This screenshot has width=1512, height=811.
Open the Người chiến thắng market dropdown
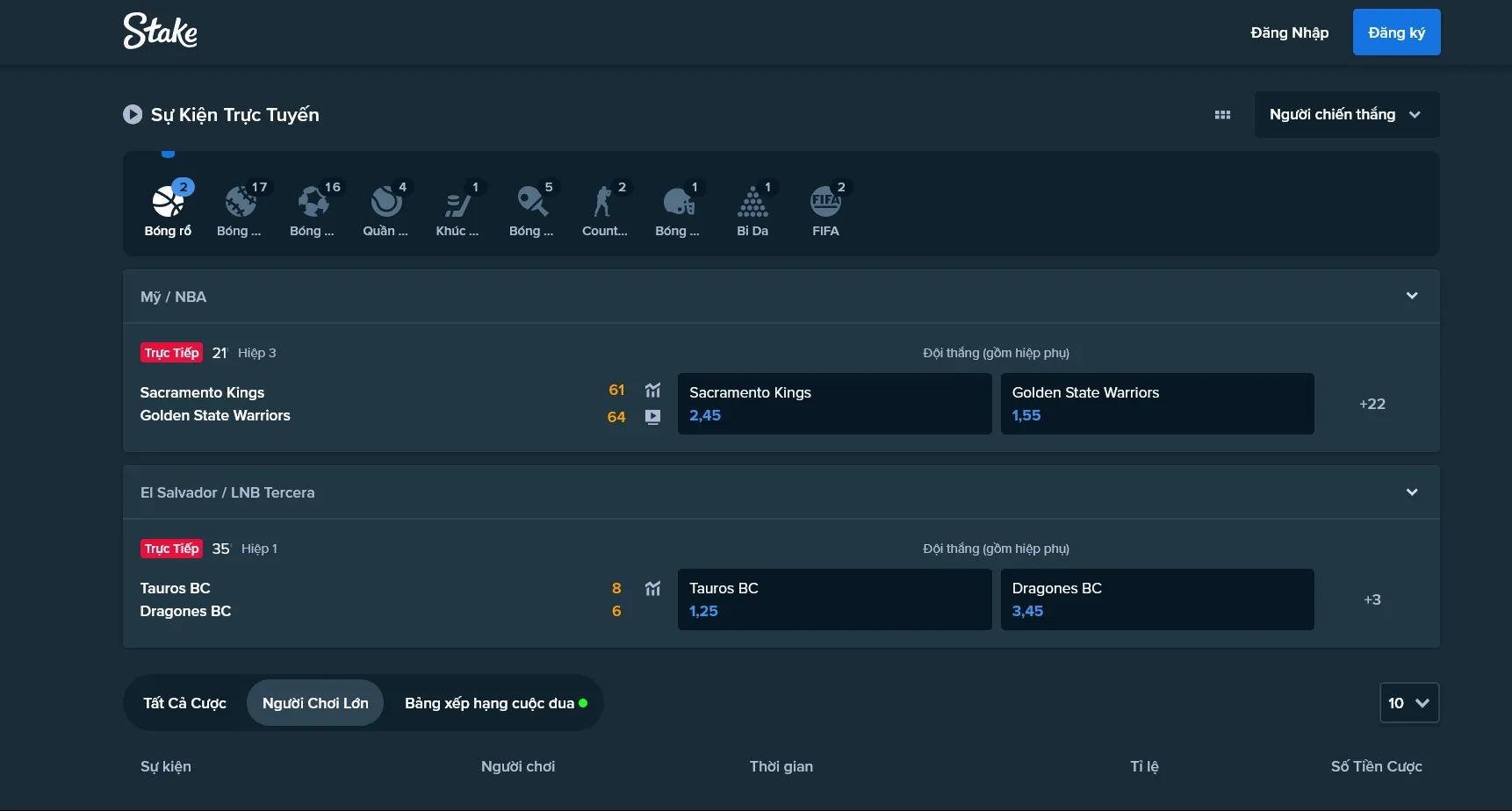coord(1347,114)
